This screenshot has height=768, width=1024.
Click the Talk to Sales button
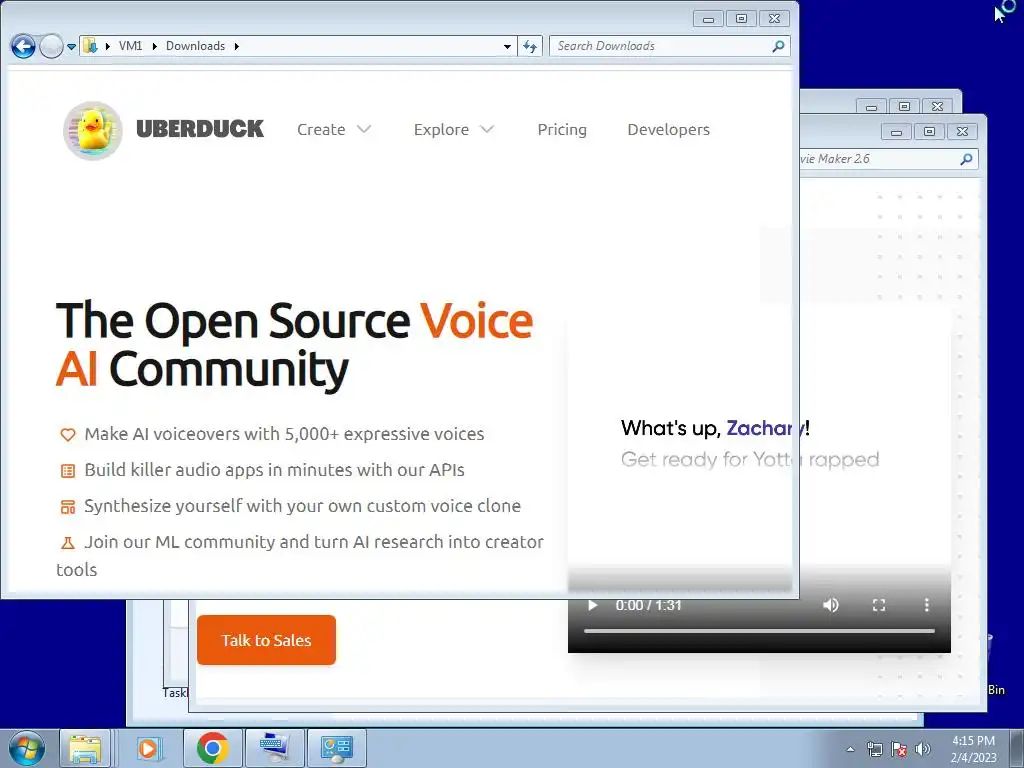[x=266, y=640]
